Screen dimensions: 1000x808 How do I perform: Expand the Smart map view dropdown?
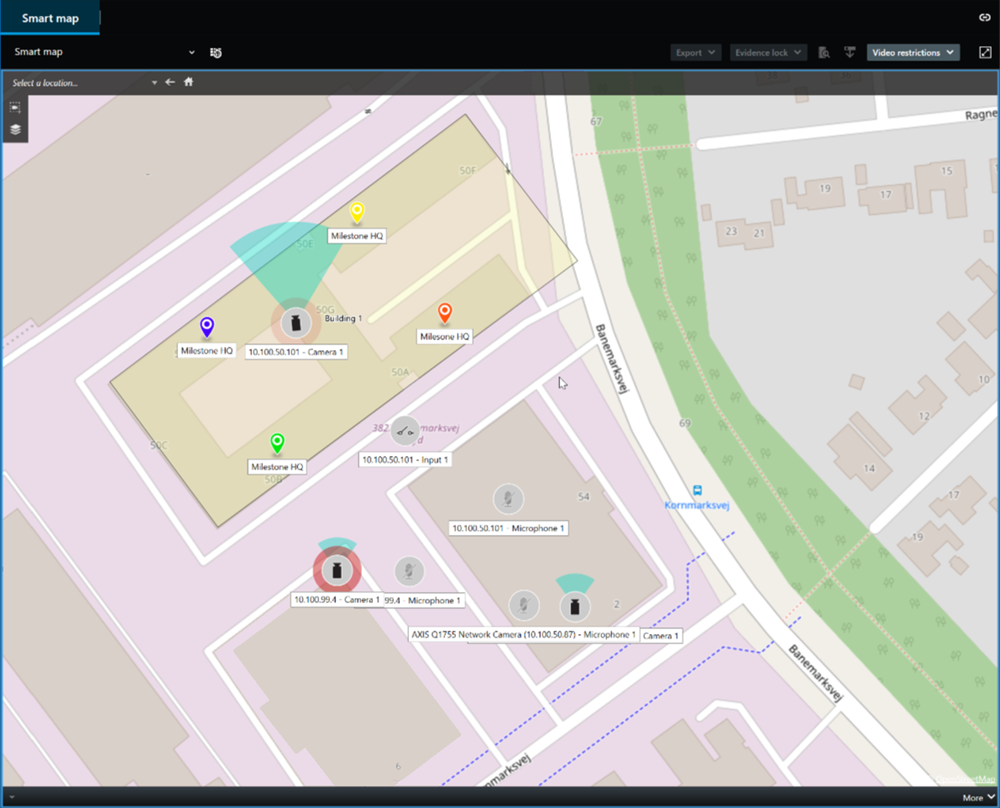191,52
